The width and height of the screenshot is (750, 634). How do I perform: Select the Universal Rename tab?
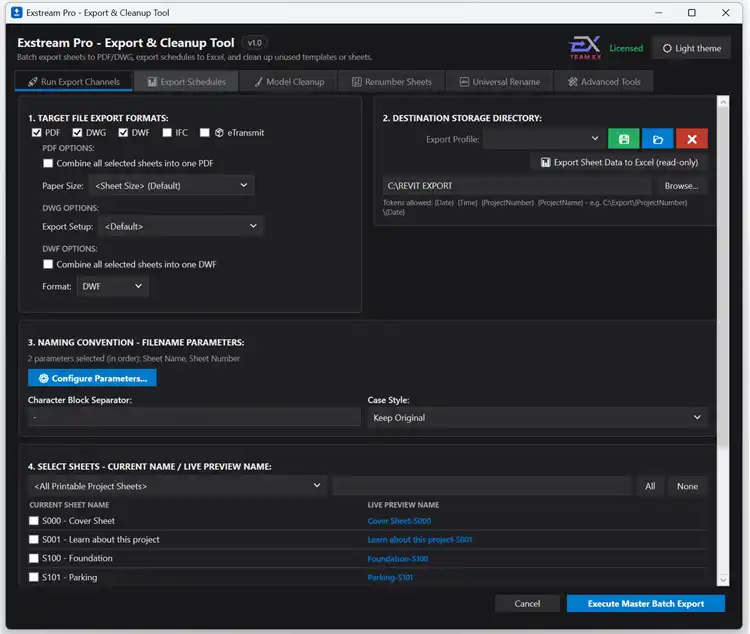coord(500,82)
